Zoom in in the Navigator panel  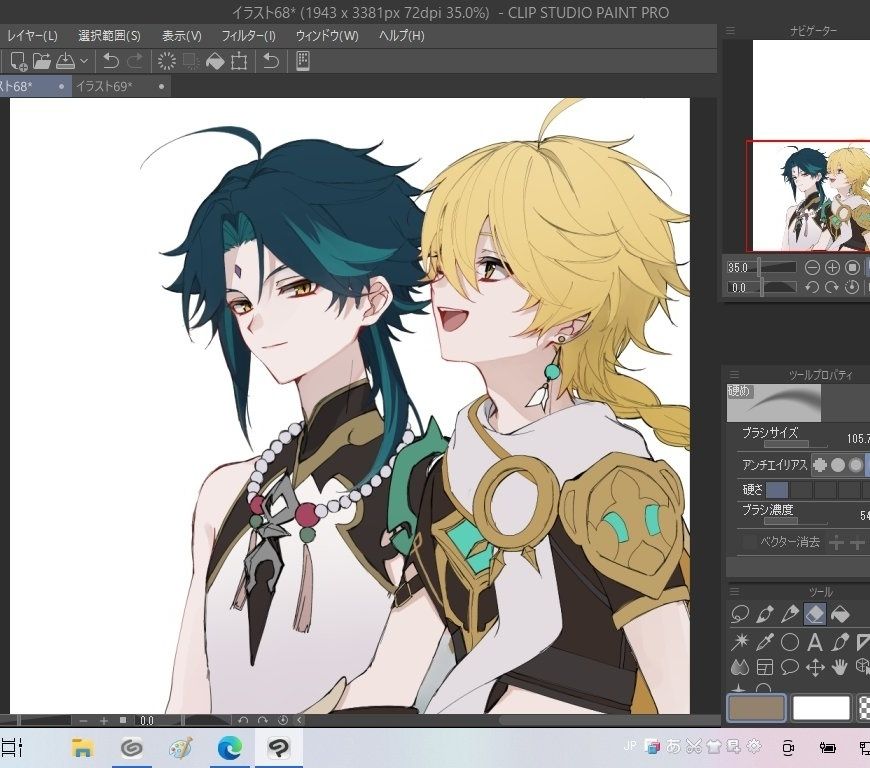(x=832, y=268)
